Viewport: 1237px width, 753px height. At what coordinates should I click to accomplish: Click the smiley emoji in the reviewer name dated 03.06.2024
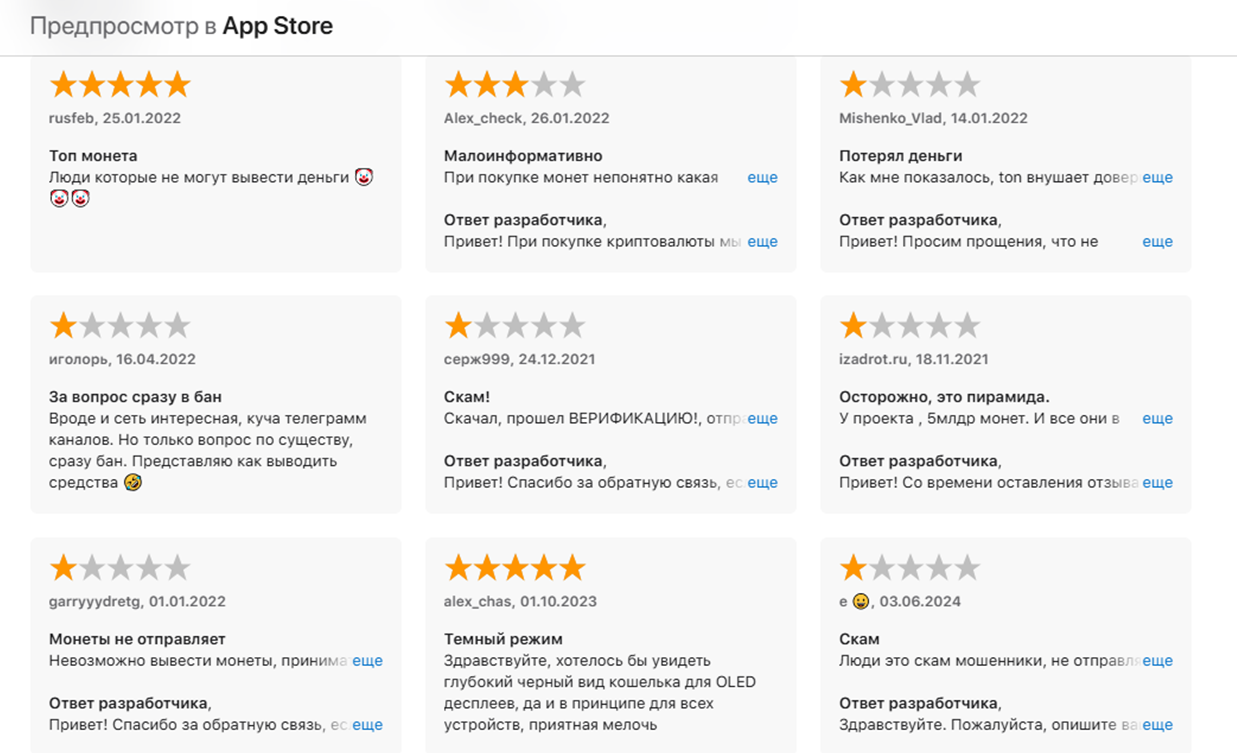860,602
